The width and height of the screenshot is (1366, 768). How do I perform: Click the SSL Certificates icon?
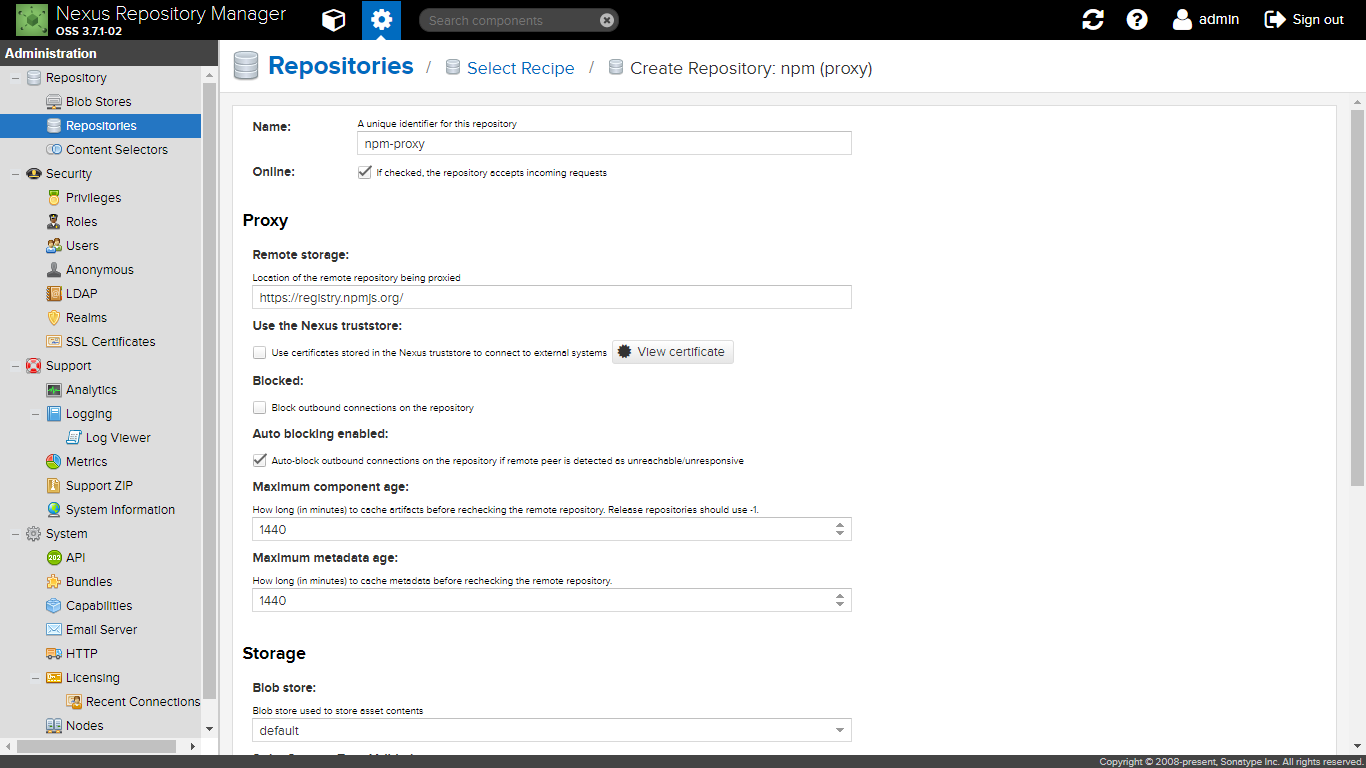54,342
